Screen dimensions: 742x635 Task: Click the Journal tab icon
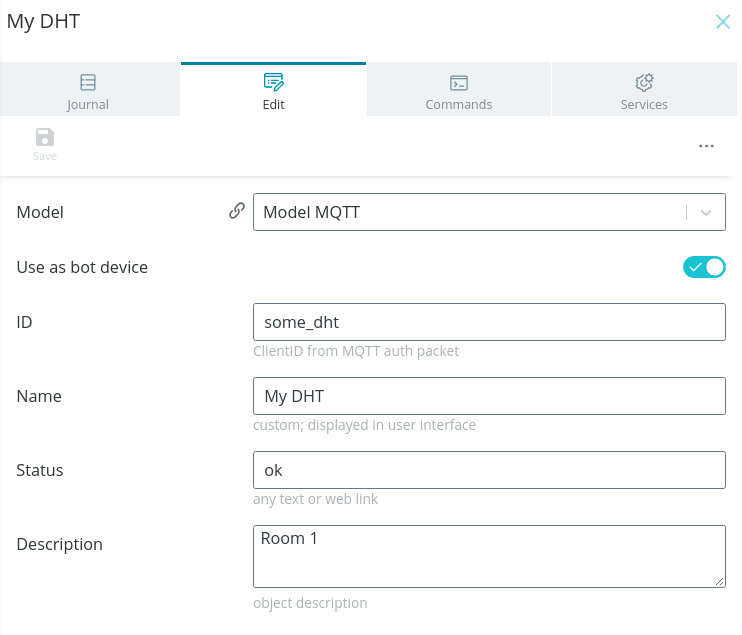click(88, 82)
